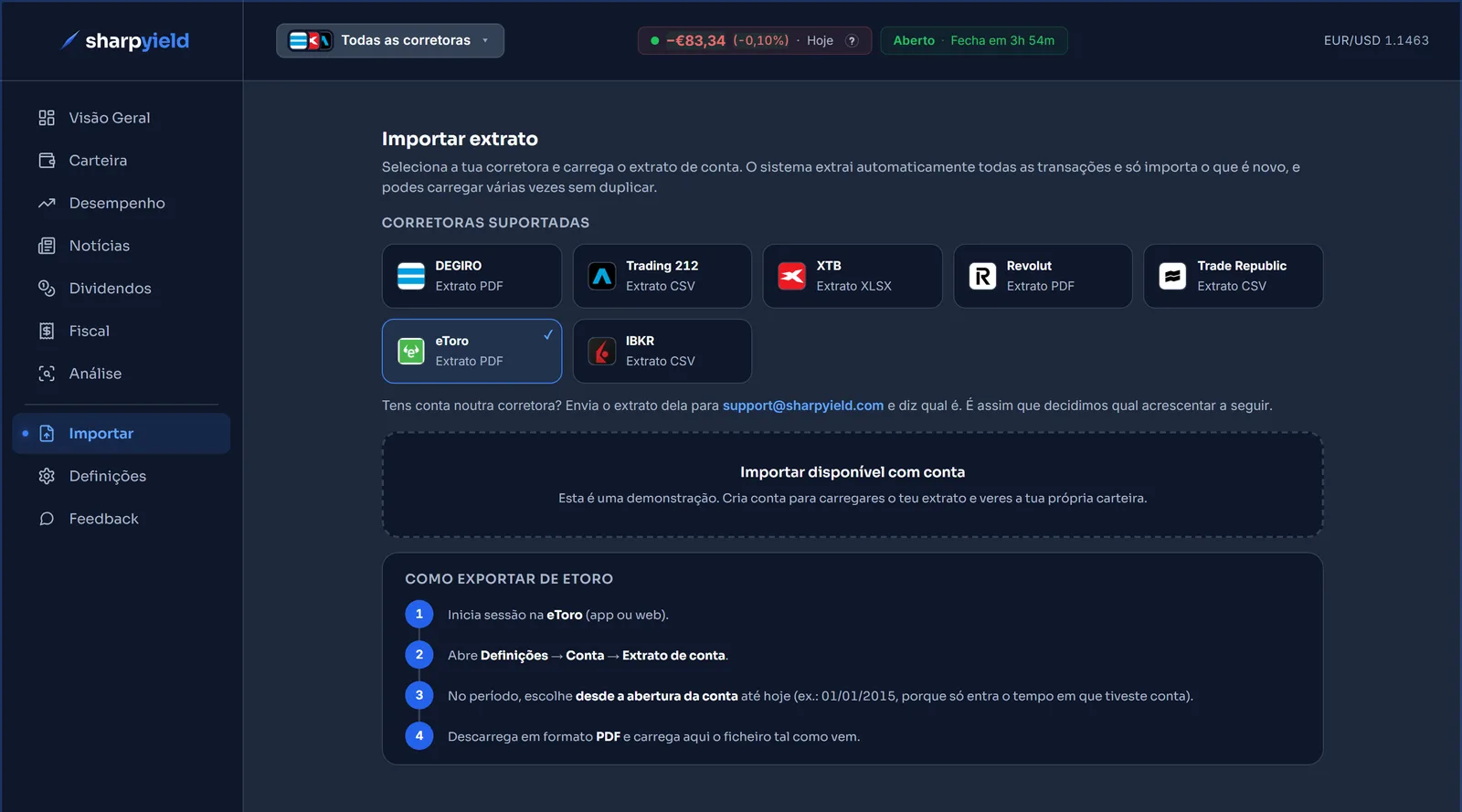The width and height of the screenshot is (1462, 812).
Task: Click the Importar disponível com conta dropzone
Action: coord(853,485)
